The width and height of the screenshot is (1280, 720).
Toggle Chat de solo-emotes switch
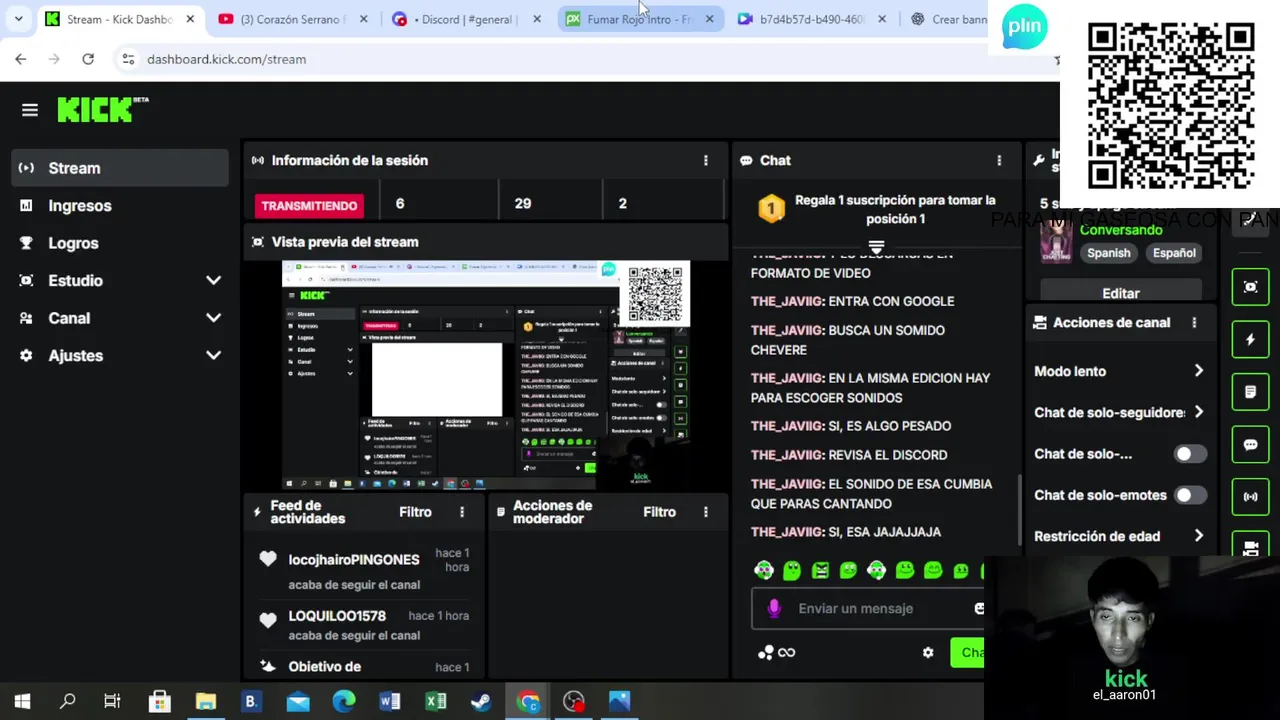click(1189, 495)
